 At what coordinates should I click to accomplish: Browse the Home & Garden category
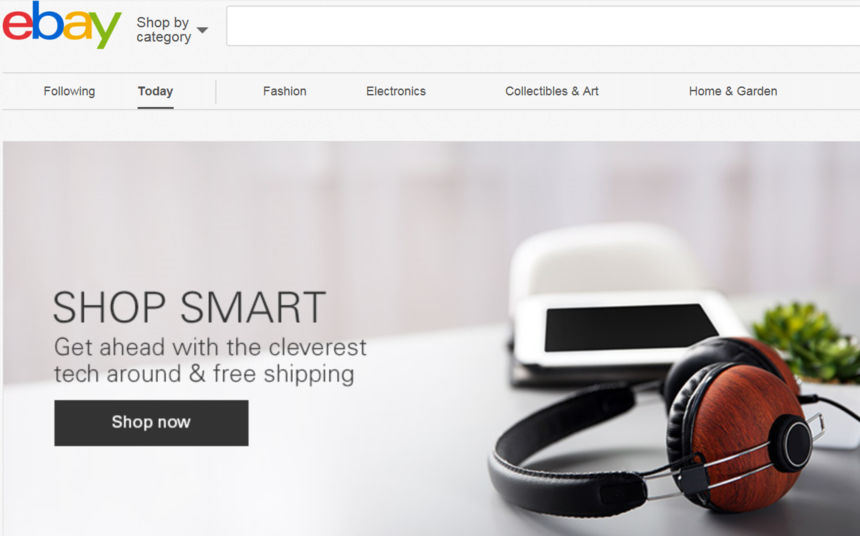(x=733, y=91)
